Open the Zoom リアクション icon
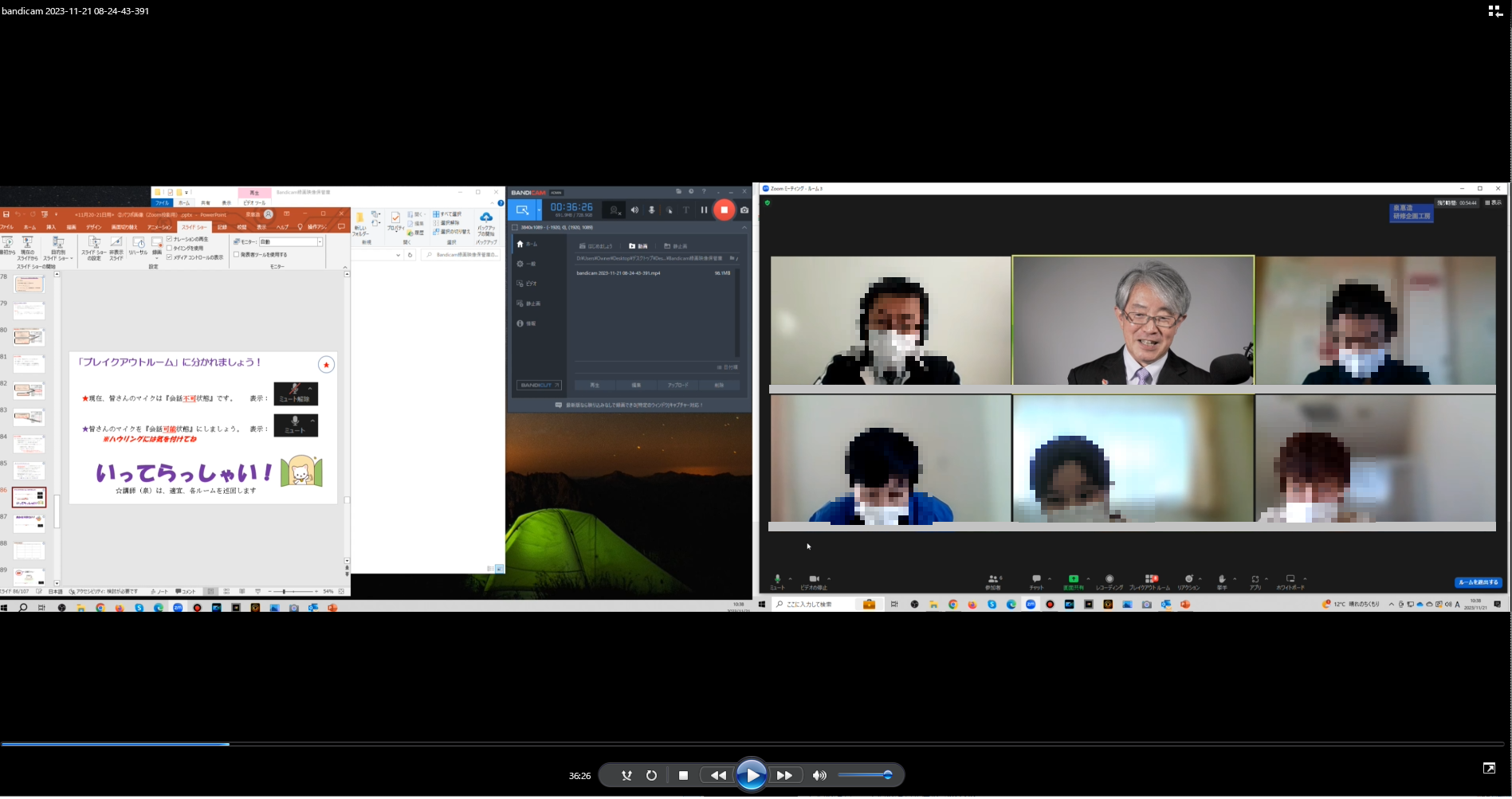1512x799 pixels. click(1188, 579)
